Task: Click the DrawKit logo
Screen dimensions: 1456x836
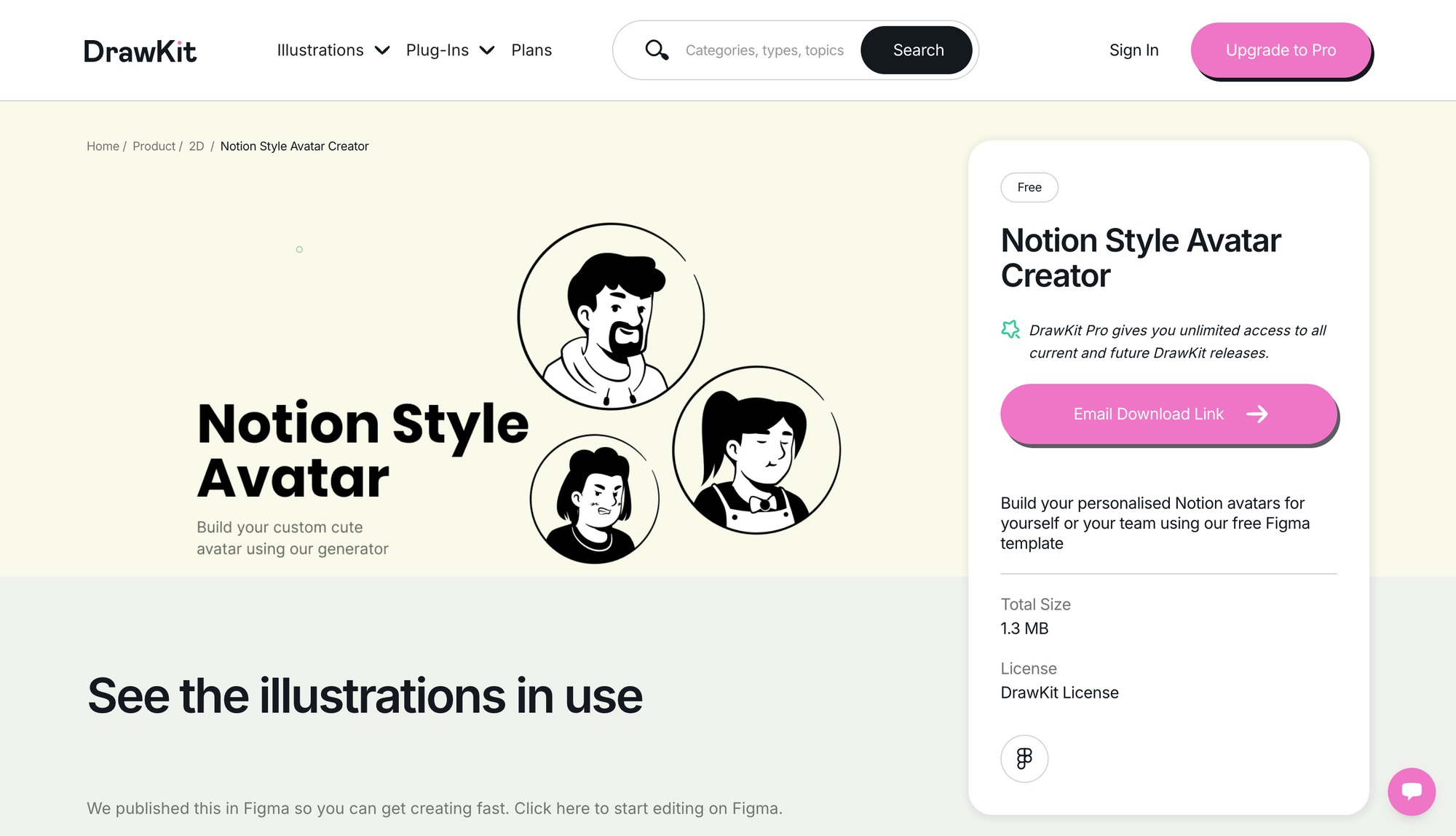Action: pyautogui.click(x=141, y=50)
